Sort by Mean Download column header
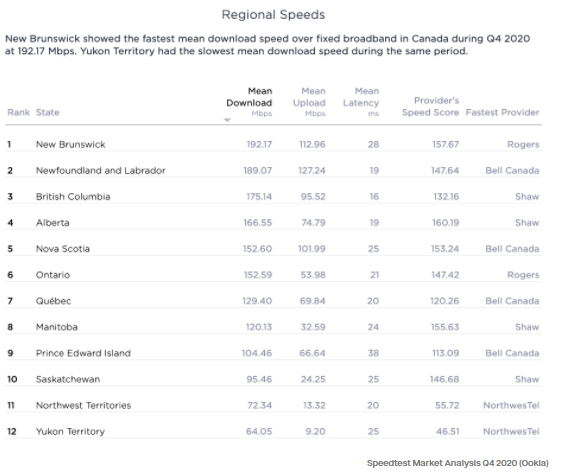This screenshot has width=567, height=472. 249,103
